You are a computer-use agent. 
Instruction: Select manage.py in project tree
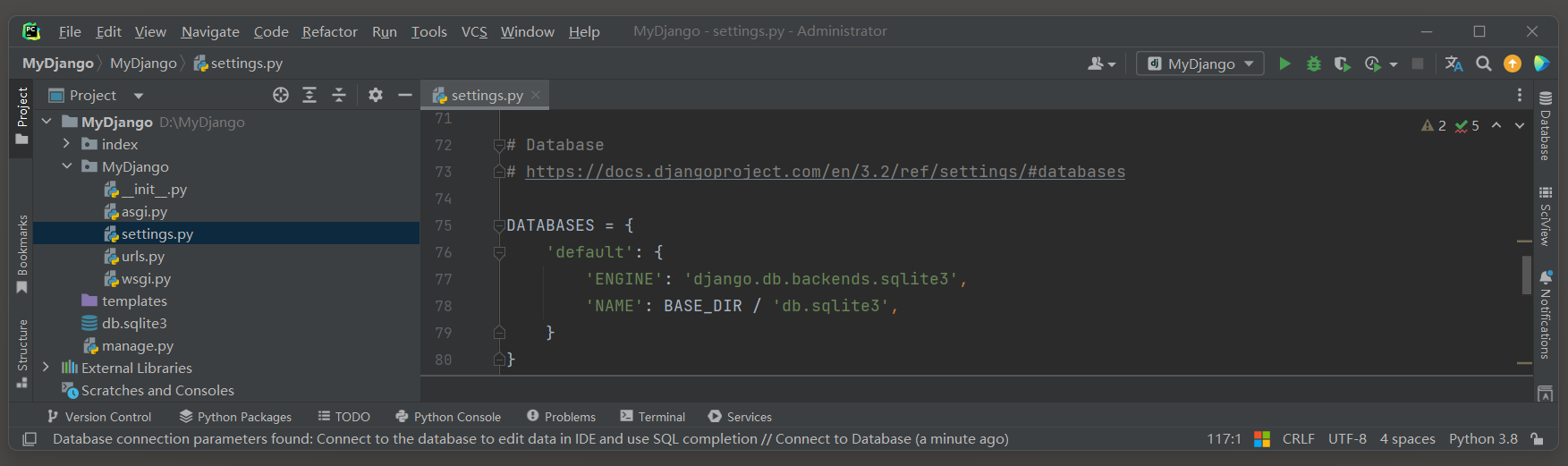pos(137,345)
